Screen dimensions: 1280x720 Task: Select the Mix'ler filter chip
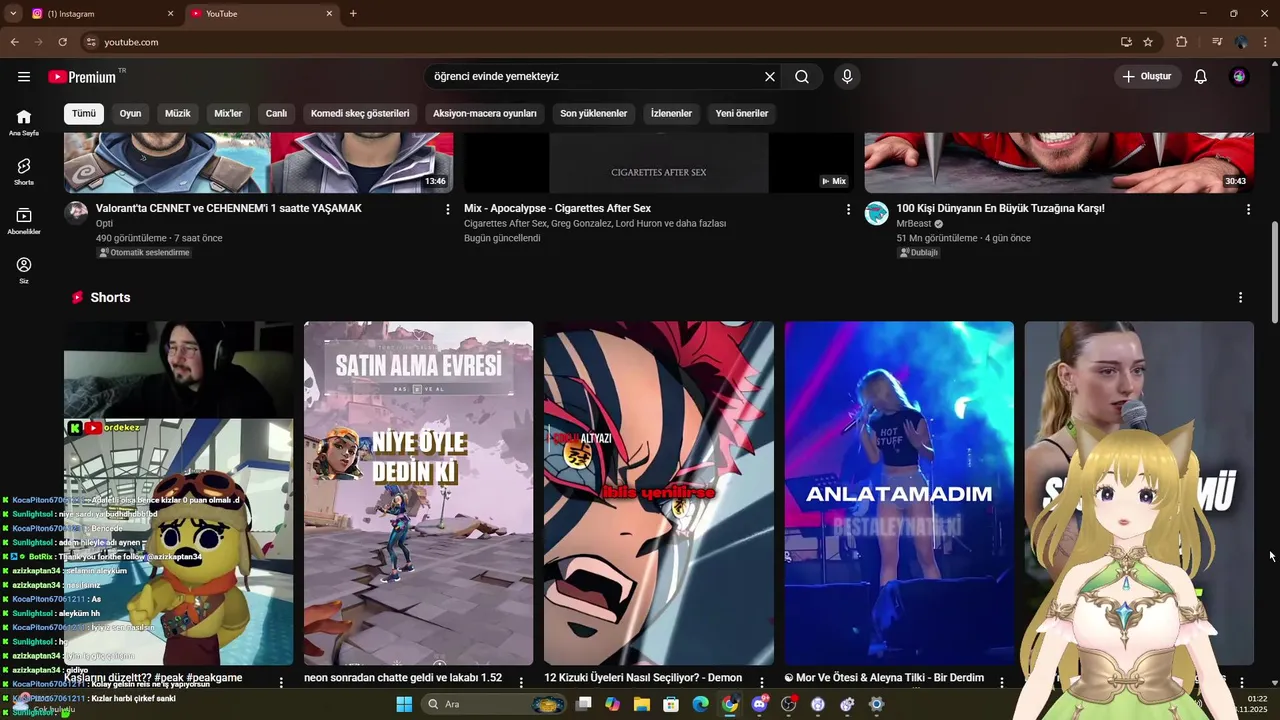point(228,113)
